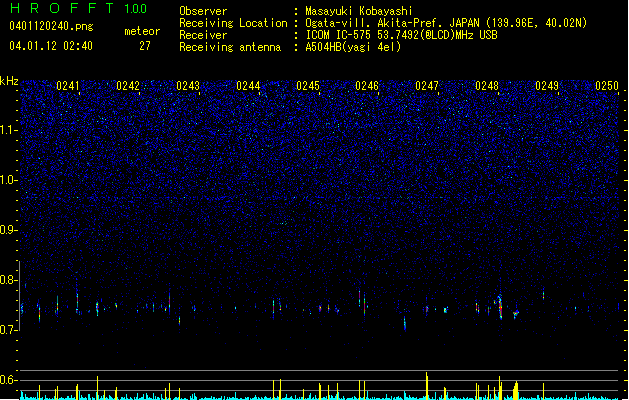This screenshot has width=629, height=400.
Task: Click the 0249 time marker
Action: pos(547,85)
